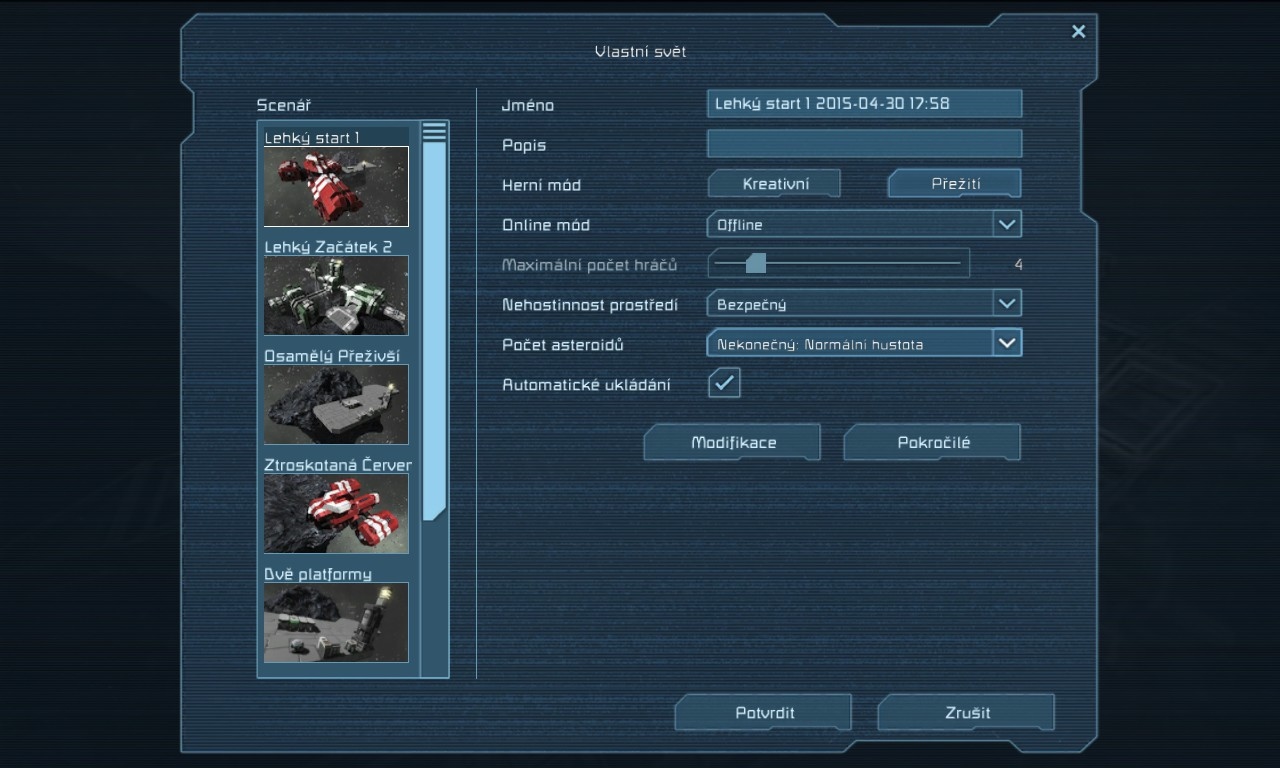Switch game mode to Kreativní

coord(775,184)
